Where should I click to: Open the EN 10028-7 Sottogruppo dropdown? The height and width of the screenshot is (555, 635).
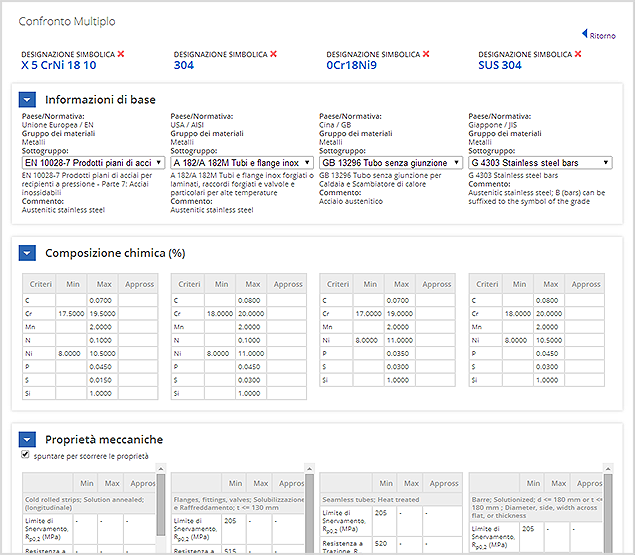(x=93, y=163)
